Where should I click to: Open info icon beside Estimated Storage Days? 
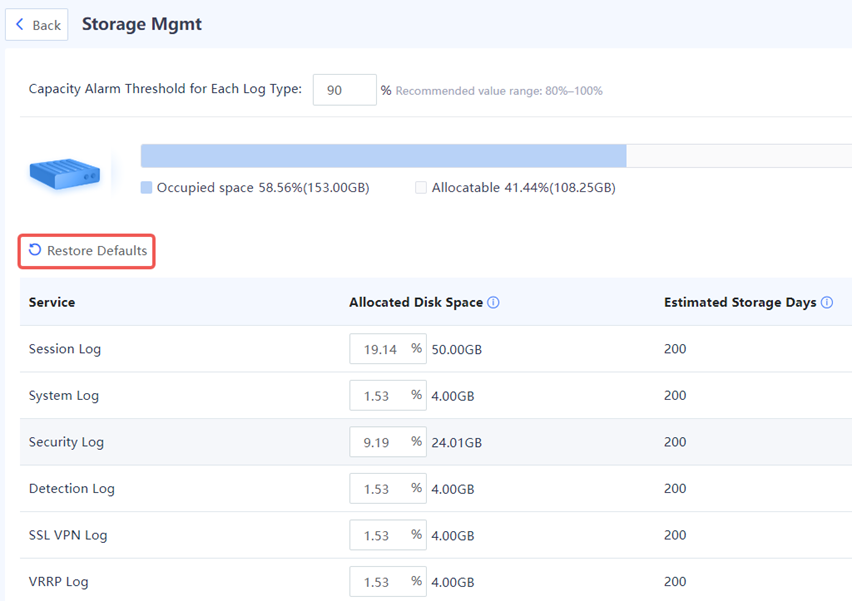(826, 303)
